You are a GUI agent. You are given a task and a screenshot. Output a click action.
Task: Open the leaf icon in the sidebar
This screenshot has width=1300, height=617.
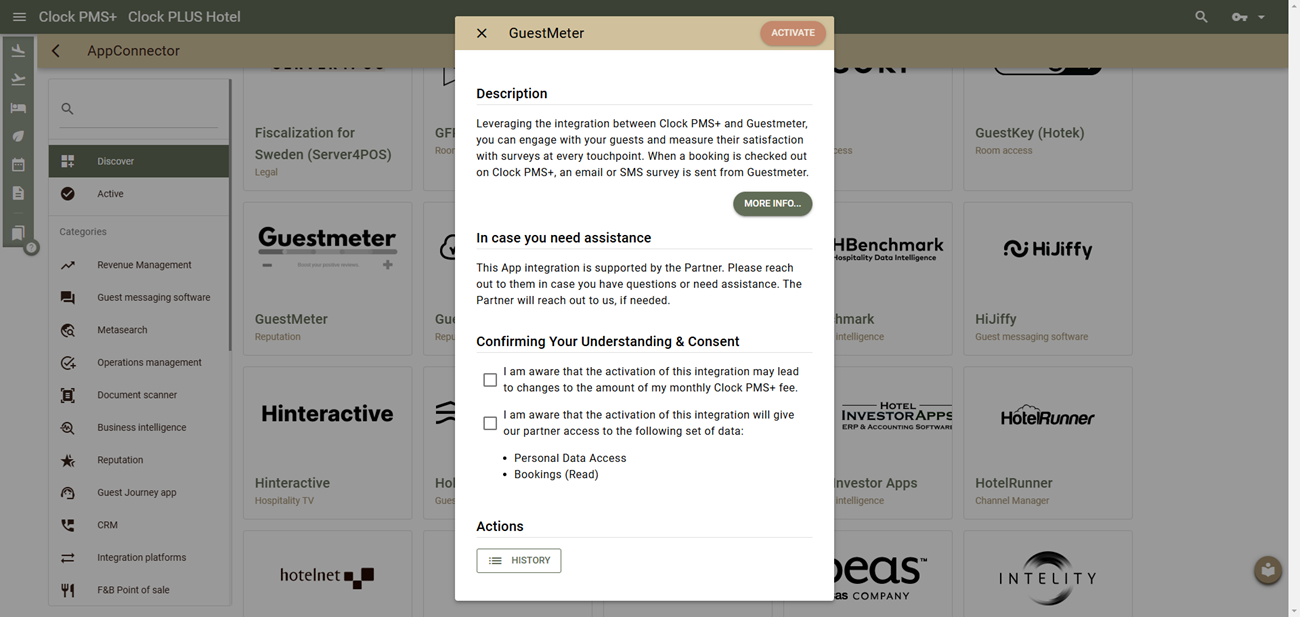coord(18,136)
